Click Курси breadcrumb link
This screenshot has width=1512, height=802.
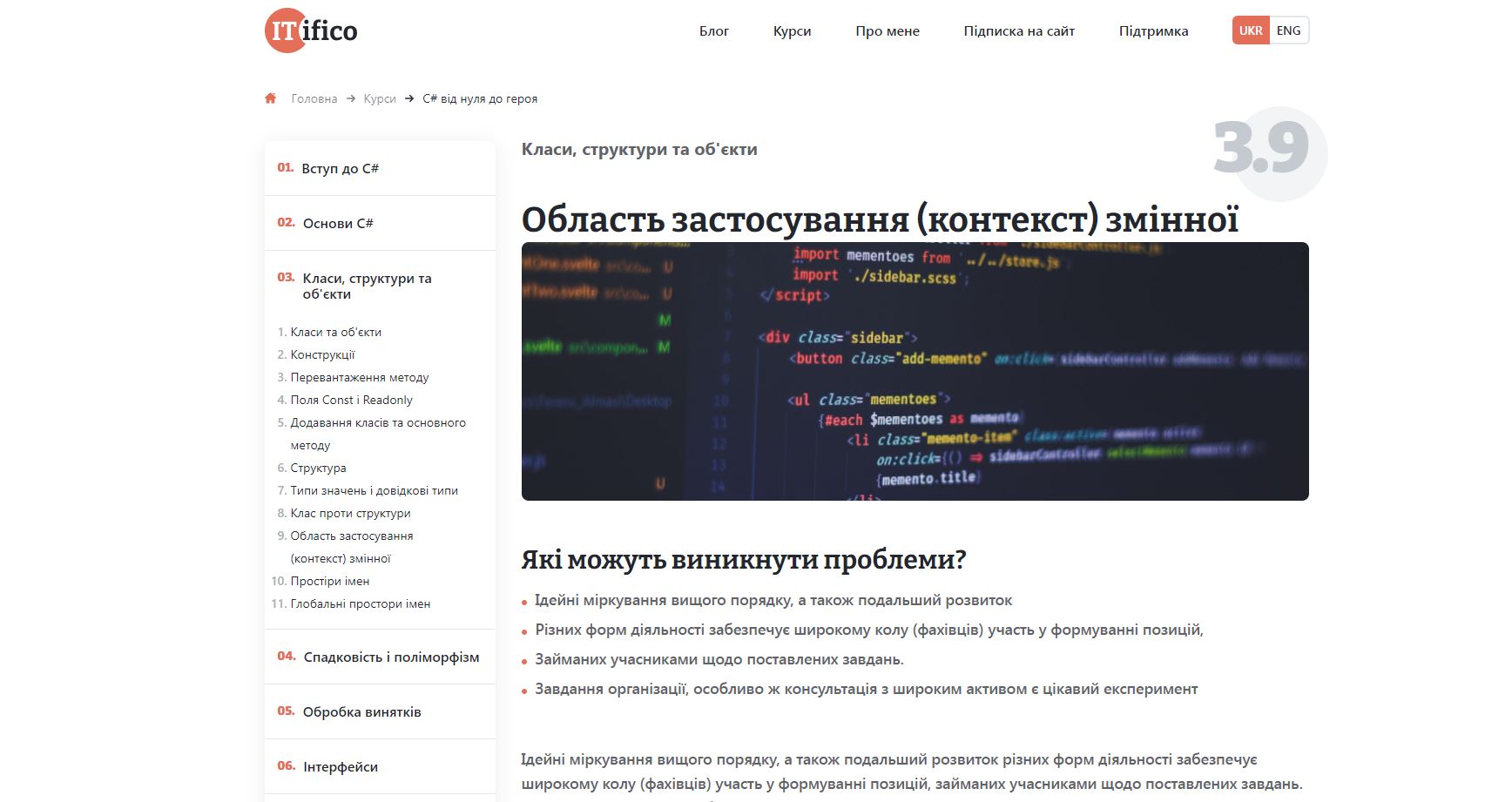tap(380, 98)
